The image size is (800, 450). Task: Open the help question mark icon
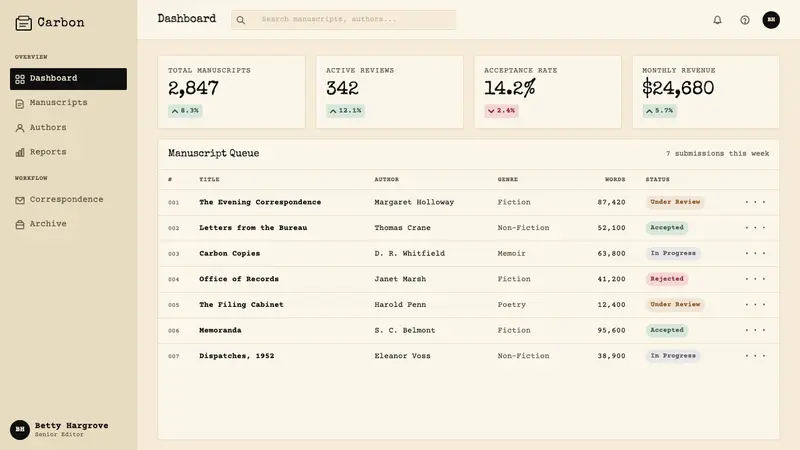(x=745, y=20)
